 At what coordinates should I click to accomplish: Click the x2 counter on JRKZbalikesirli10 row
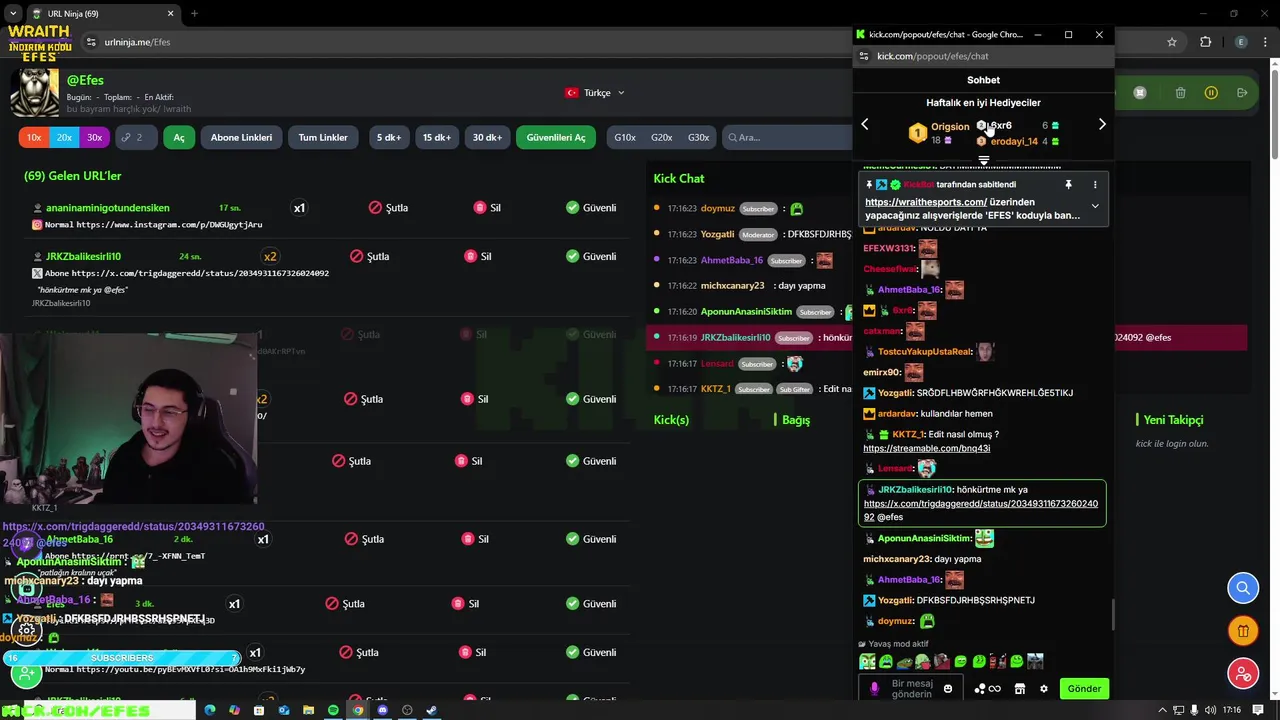click(x=270, y=256)
